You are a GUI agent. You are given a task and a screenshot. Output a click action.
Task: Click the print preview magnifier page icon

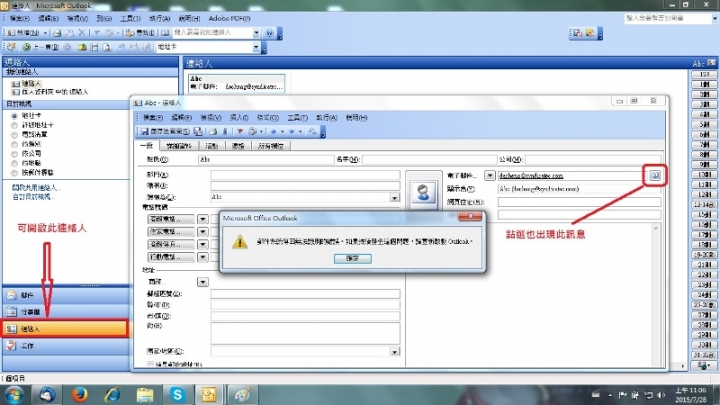107,47
